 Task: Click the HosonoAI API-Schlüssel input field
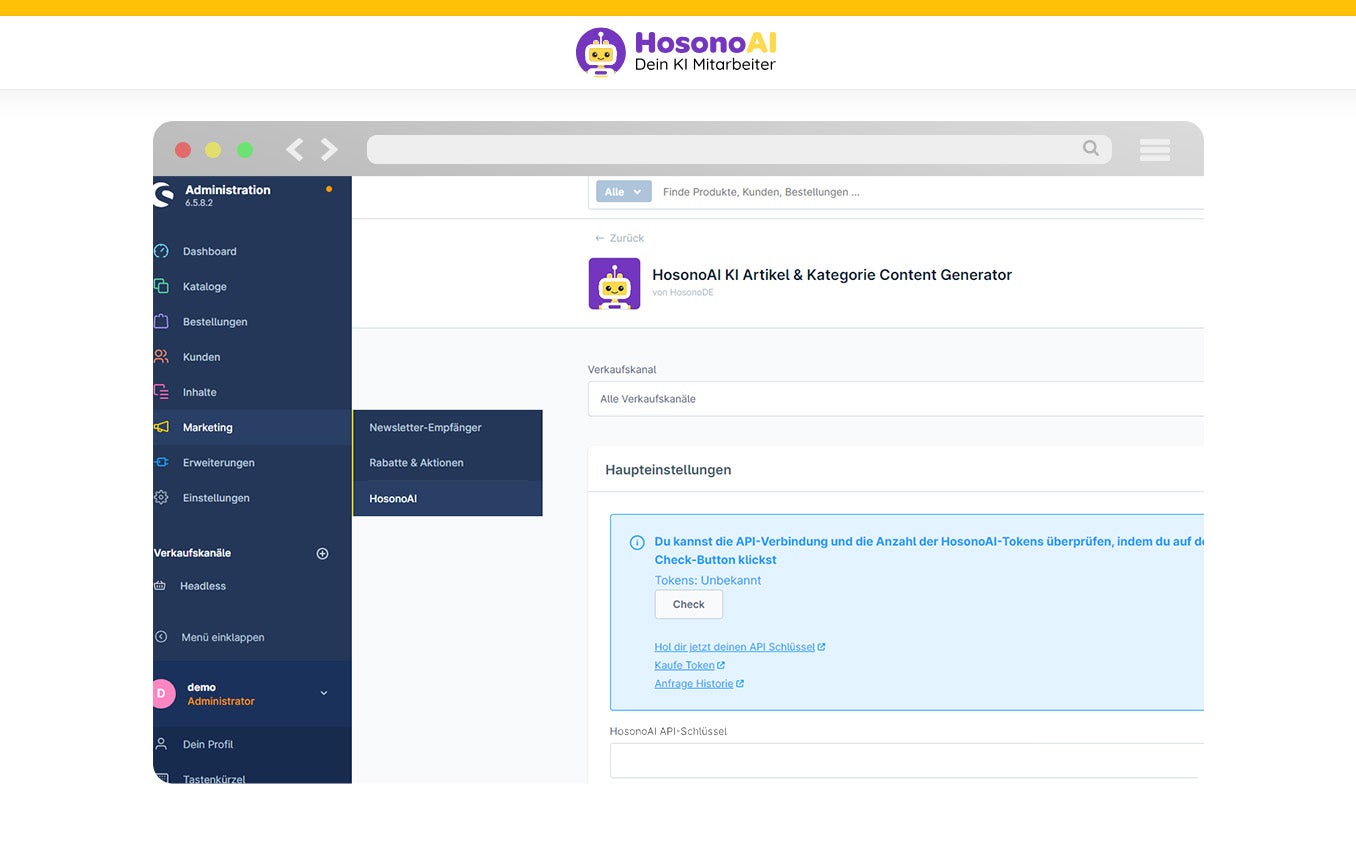[x=906, y=760]
